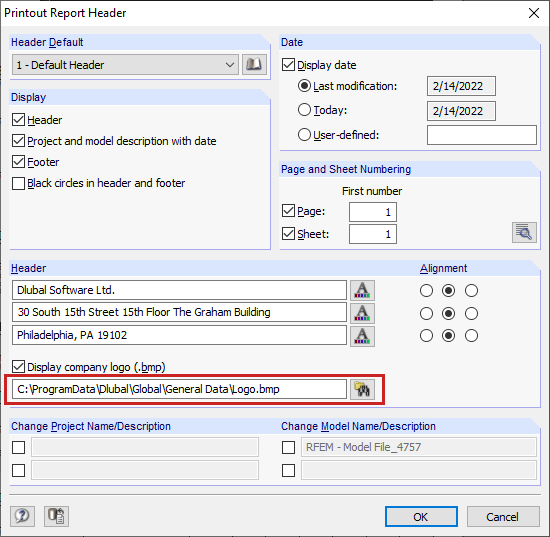Screen dimensions: 550x537
Task: Enable first Change Project Name checkbox
Action: click(x=18, y=448)
